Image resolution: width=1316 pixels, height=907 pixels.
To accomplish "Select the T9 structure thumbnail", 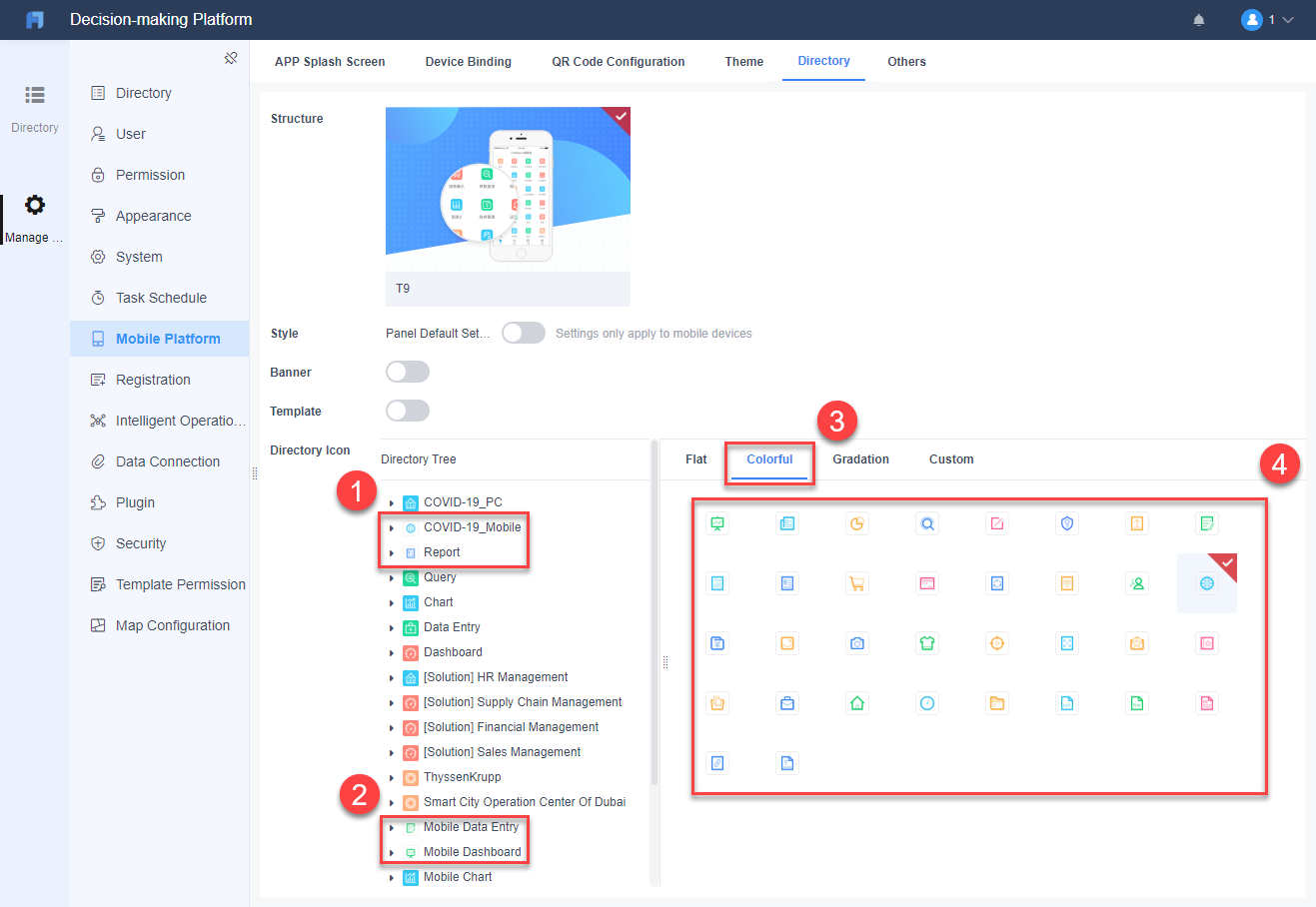I will click(x=508, y=207).
